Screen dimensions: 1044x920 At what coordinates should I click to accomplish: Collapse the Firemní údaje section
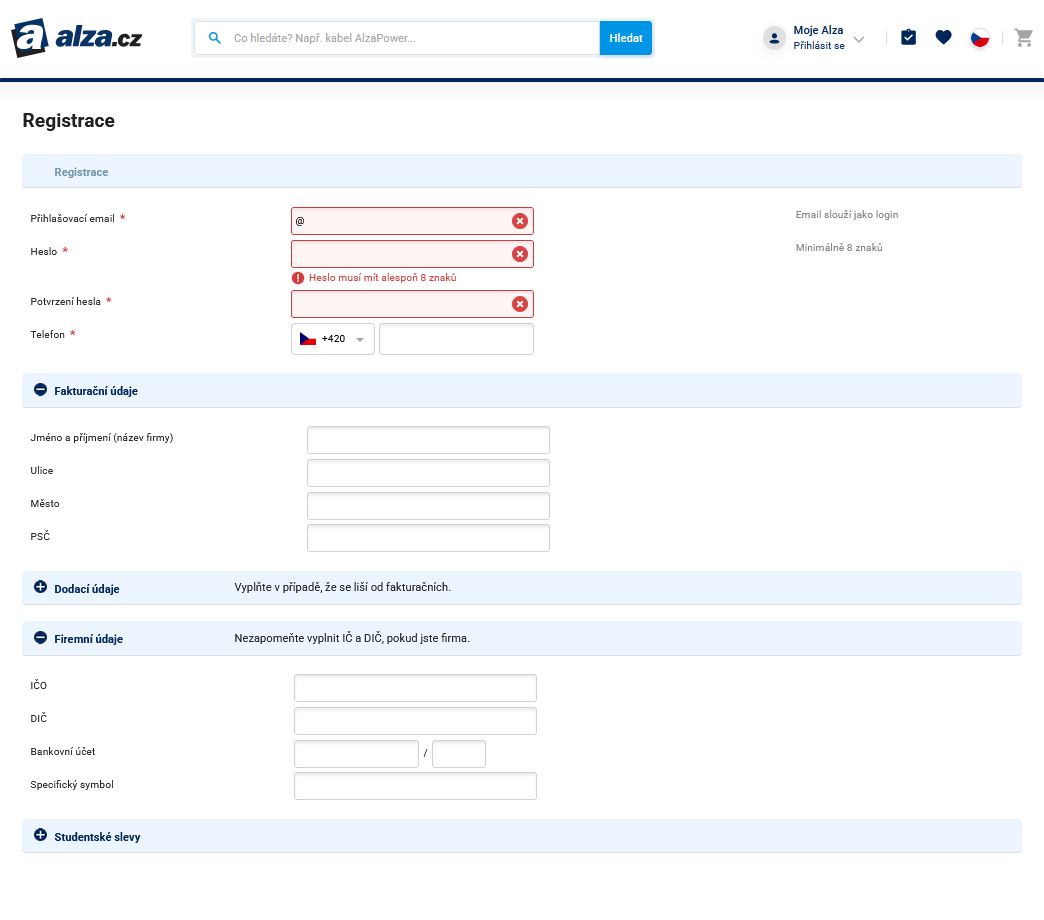pyautogui.click(x=40, y=637)
